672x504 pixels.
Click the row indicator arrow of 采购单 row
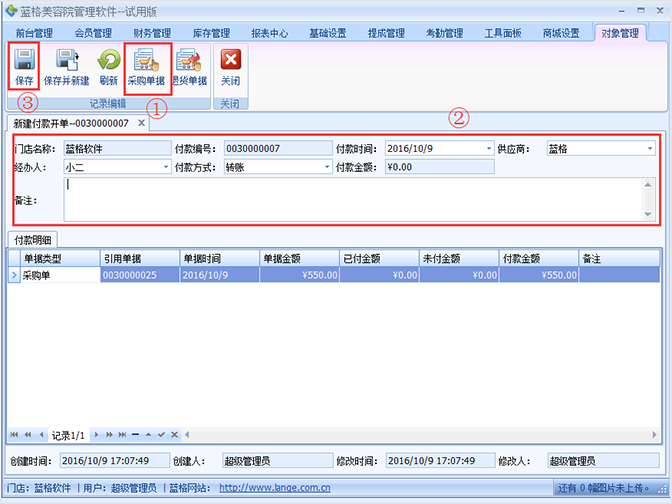[x=14, y=275]
